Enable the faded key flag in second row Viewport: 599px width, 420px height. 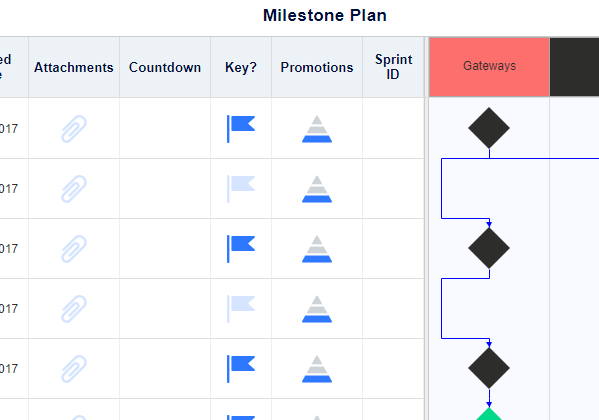click(x=241, y=189)
